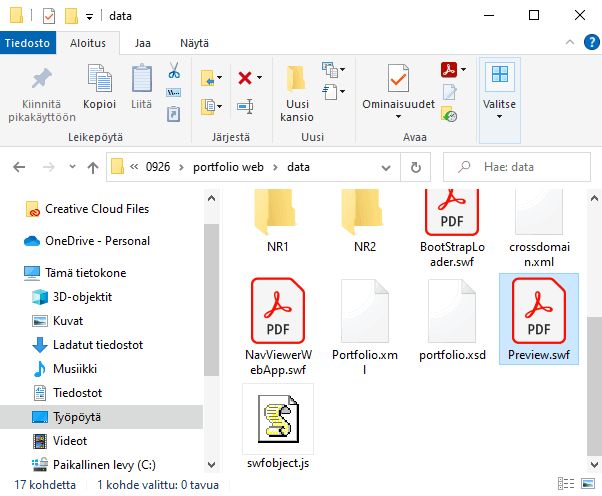The image size is (602, 496).
Task: Select the swfobject.js file
Action: pos(278,427)
